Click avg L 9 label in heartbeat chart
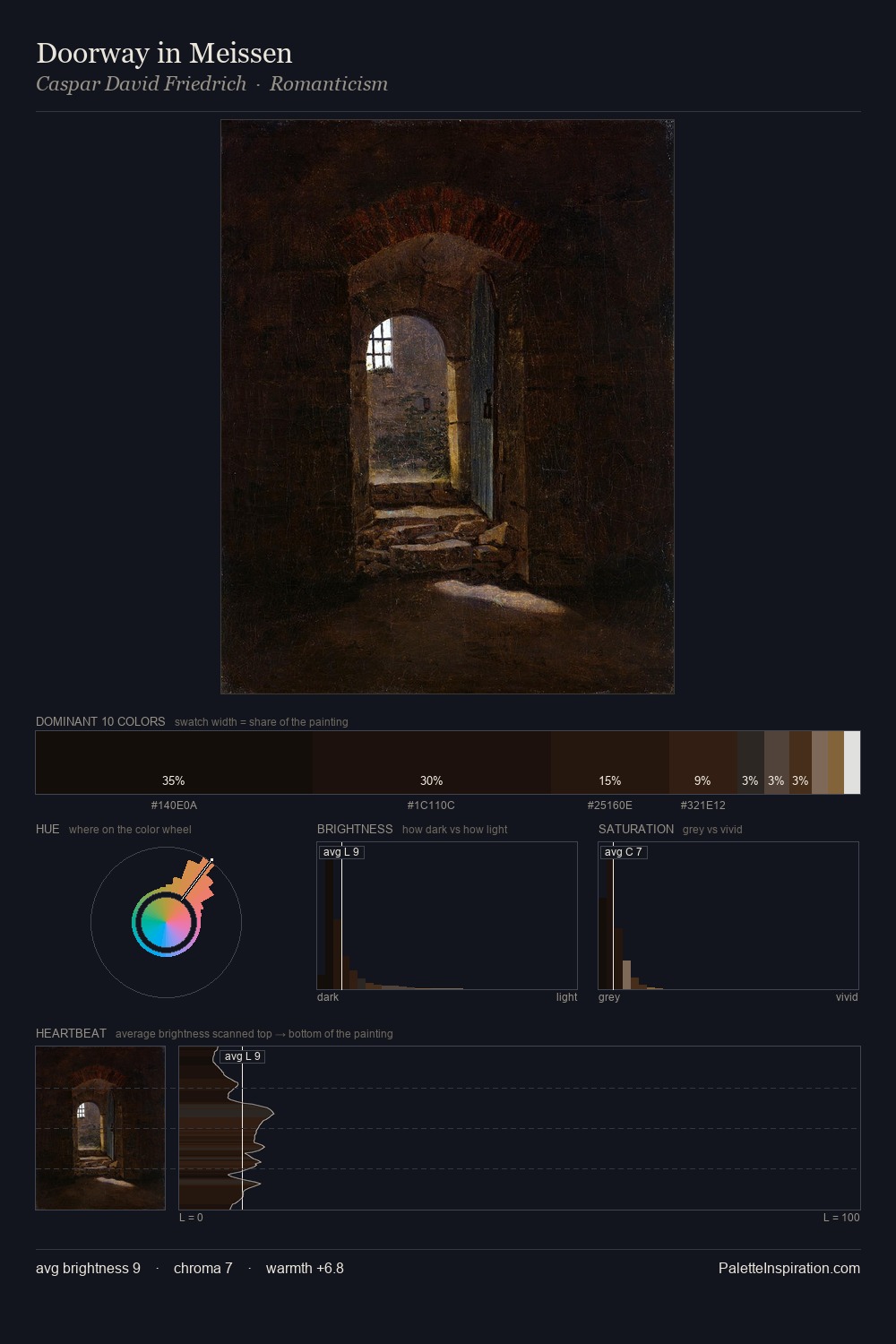The height and width of the screenshot is (1344, 896). [x=243, y=1056]
